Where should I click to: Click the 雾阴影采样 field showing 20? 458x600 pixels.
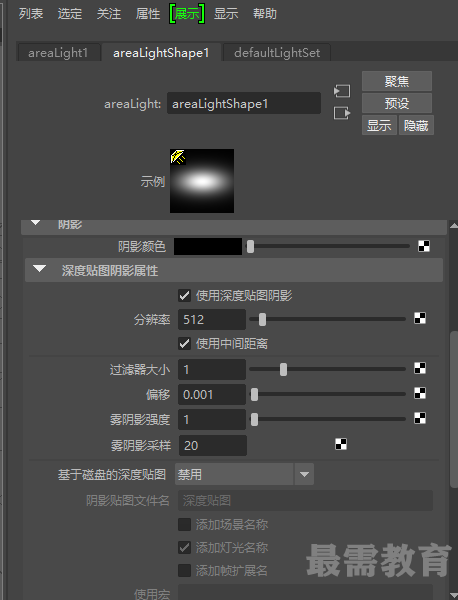tap(213, 445)
